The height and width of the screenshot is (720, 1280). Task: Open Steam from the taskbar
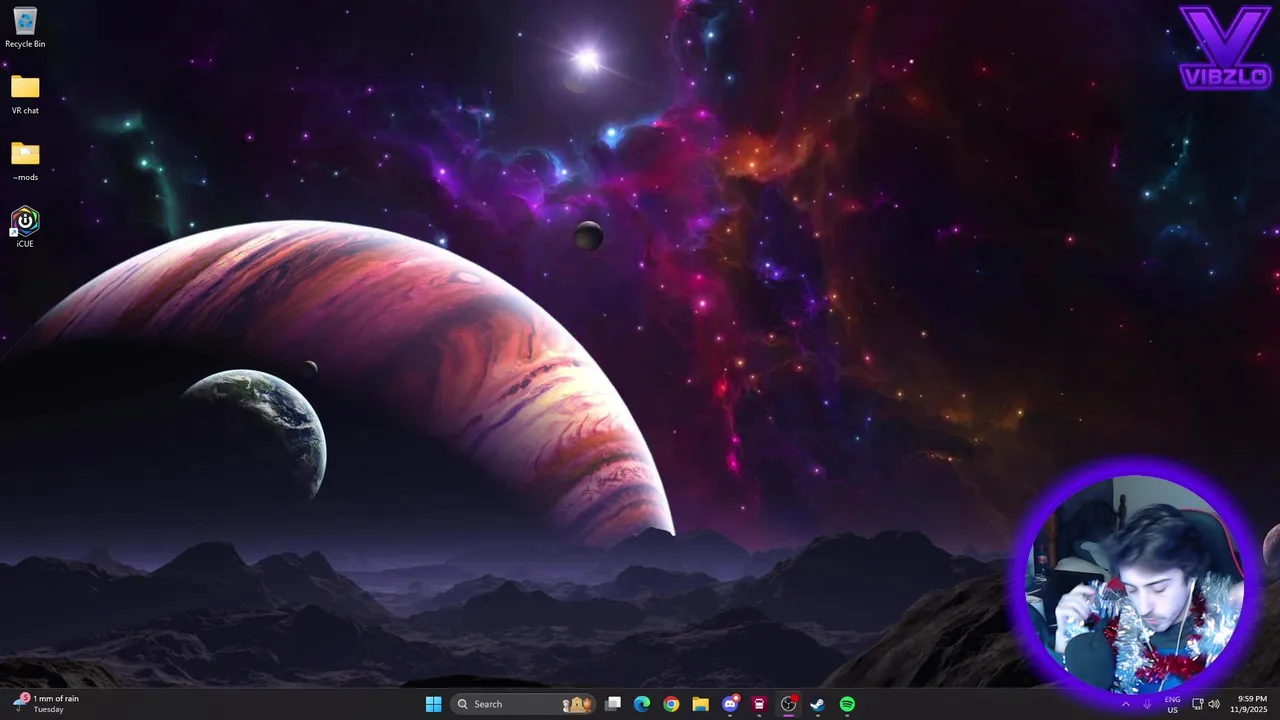817,704
